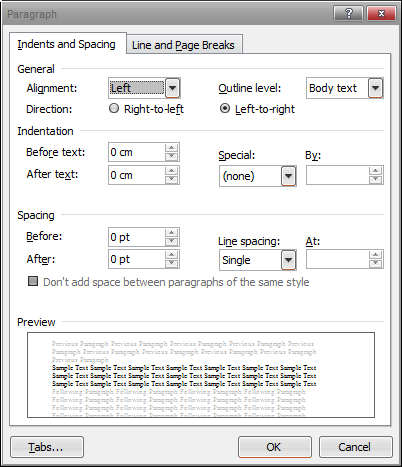Click inside the Before text input field

137,152
